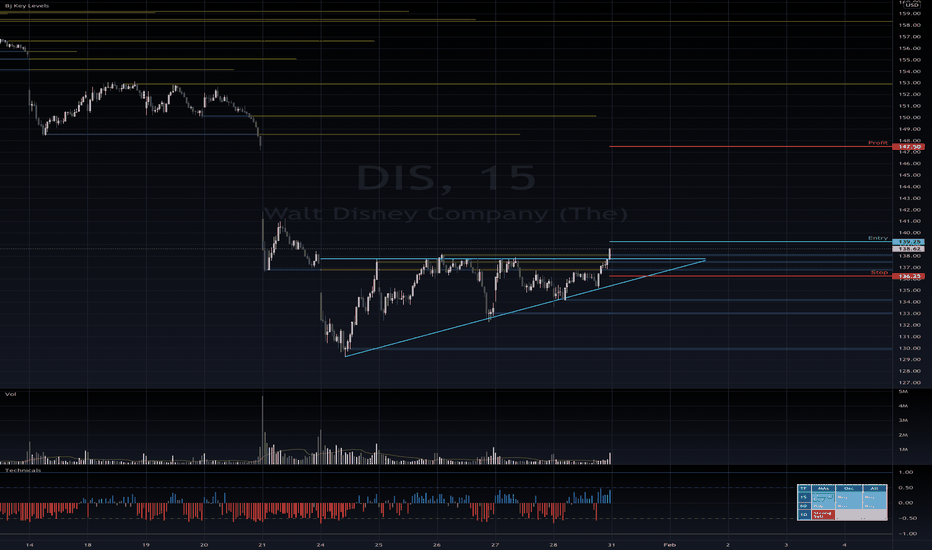
Task: Click the "Feb" date label on the time axis
Action: coord(670,544)
